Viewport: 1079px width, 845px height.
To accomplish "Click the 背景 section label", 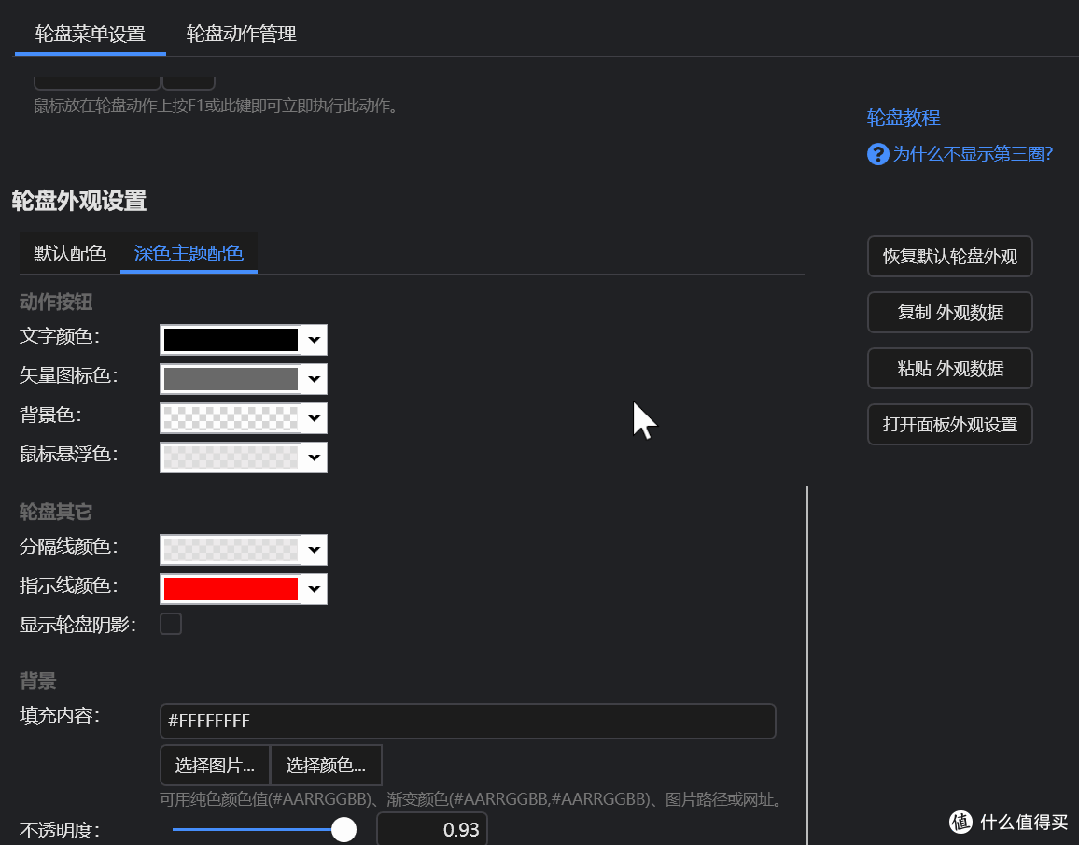I will tap(38, 681).
